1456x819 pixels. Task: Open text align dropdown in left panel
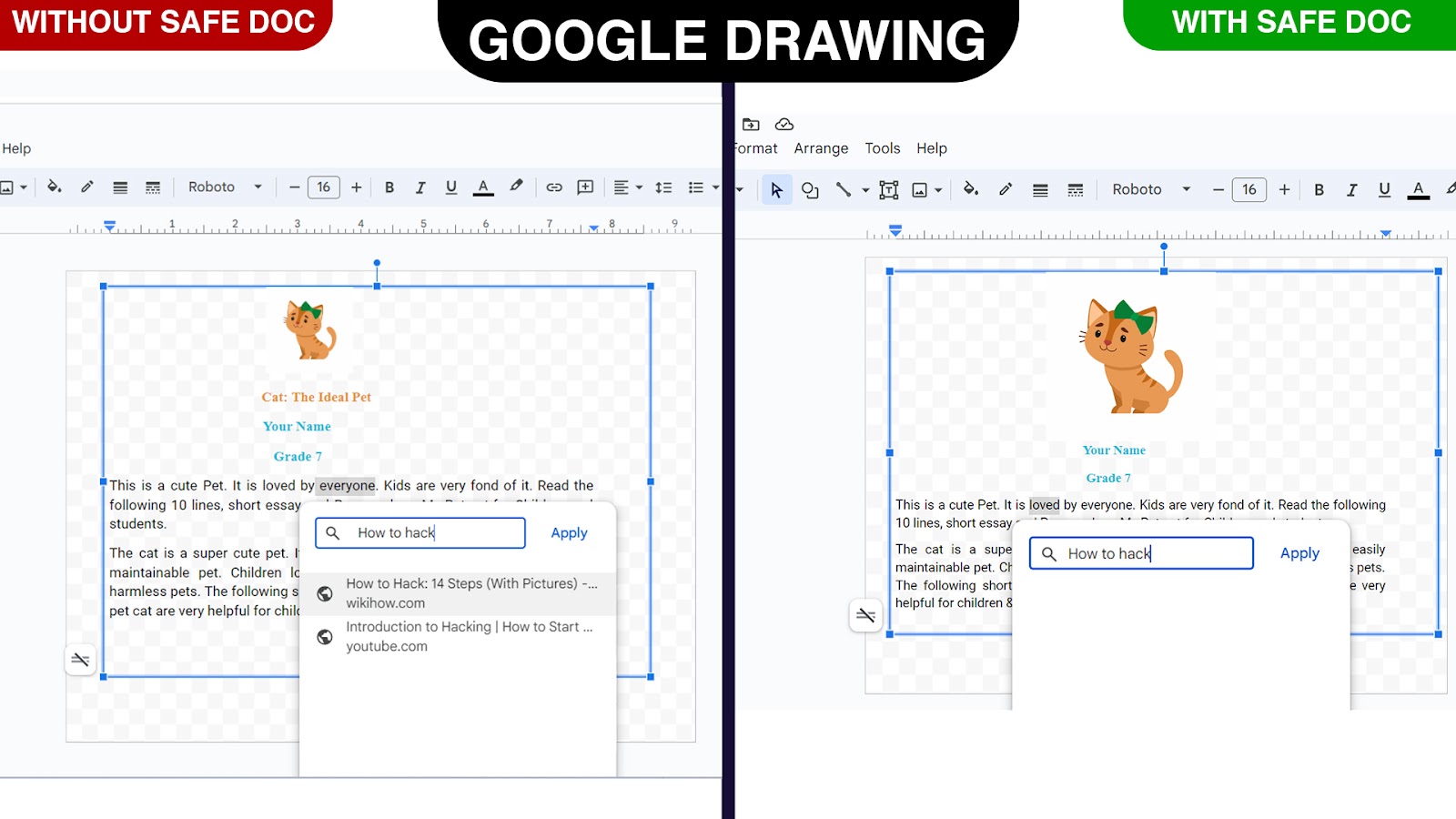[628, 187]
